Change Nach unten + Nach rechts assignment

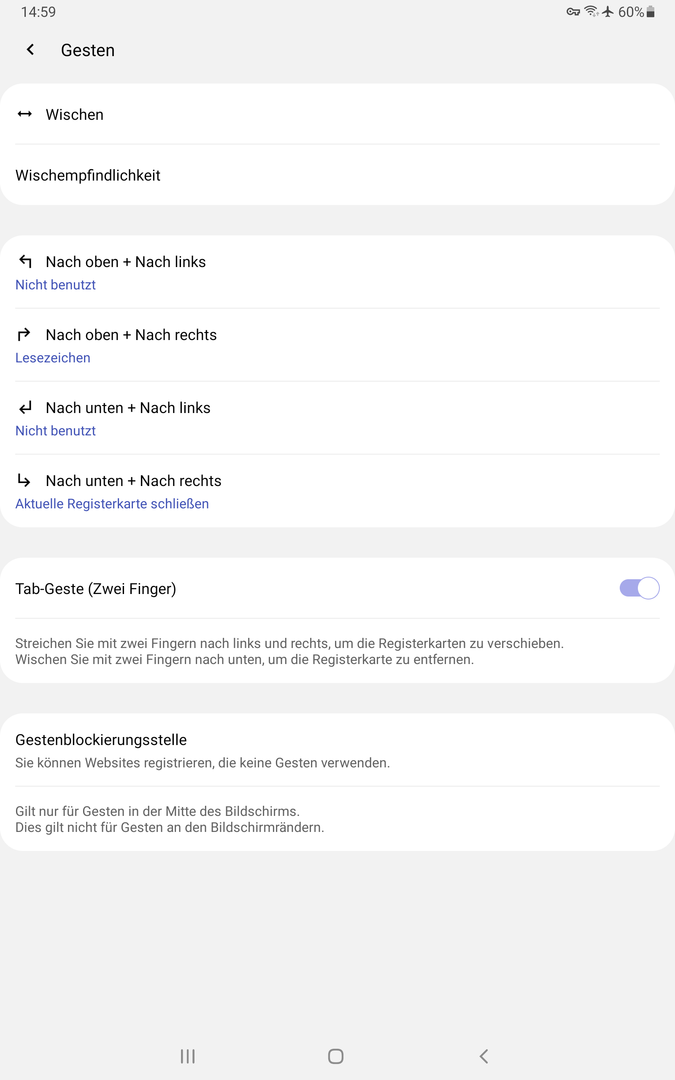point(338,491)
